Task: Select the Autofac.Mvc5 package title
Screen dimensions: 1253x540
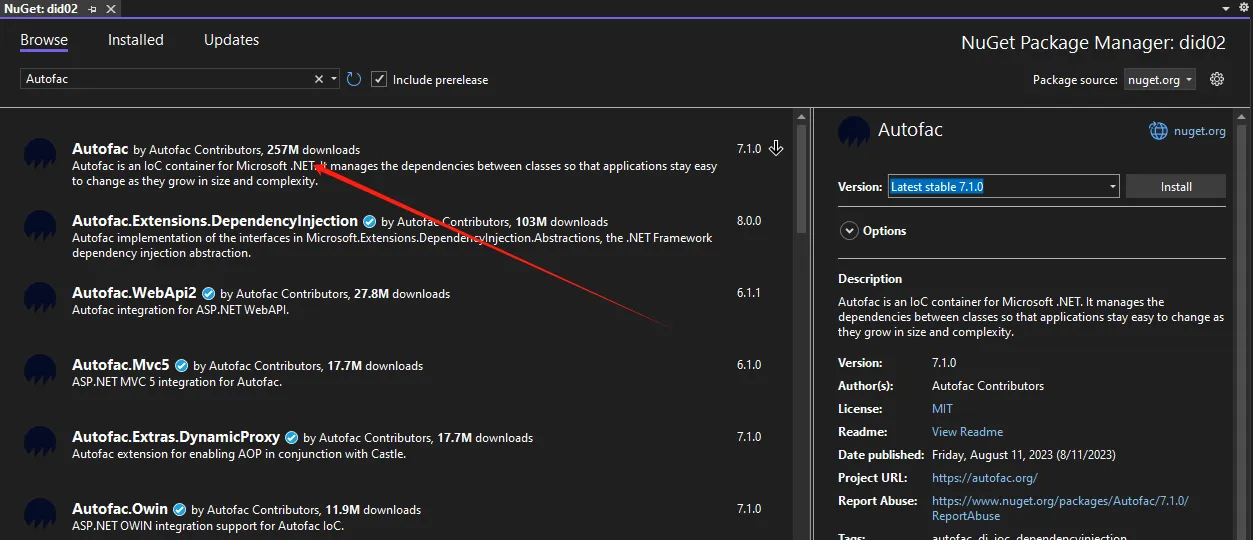Action: tap(121, 365)
